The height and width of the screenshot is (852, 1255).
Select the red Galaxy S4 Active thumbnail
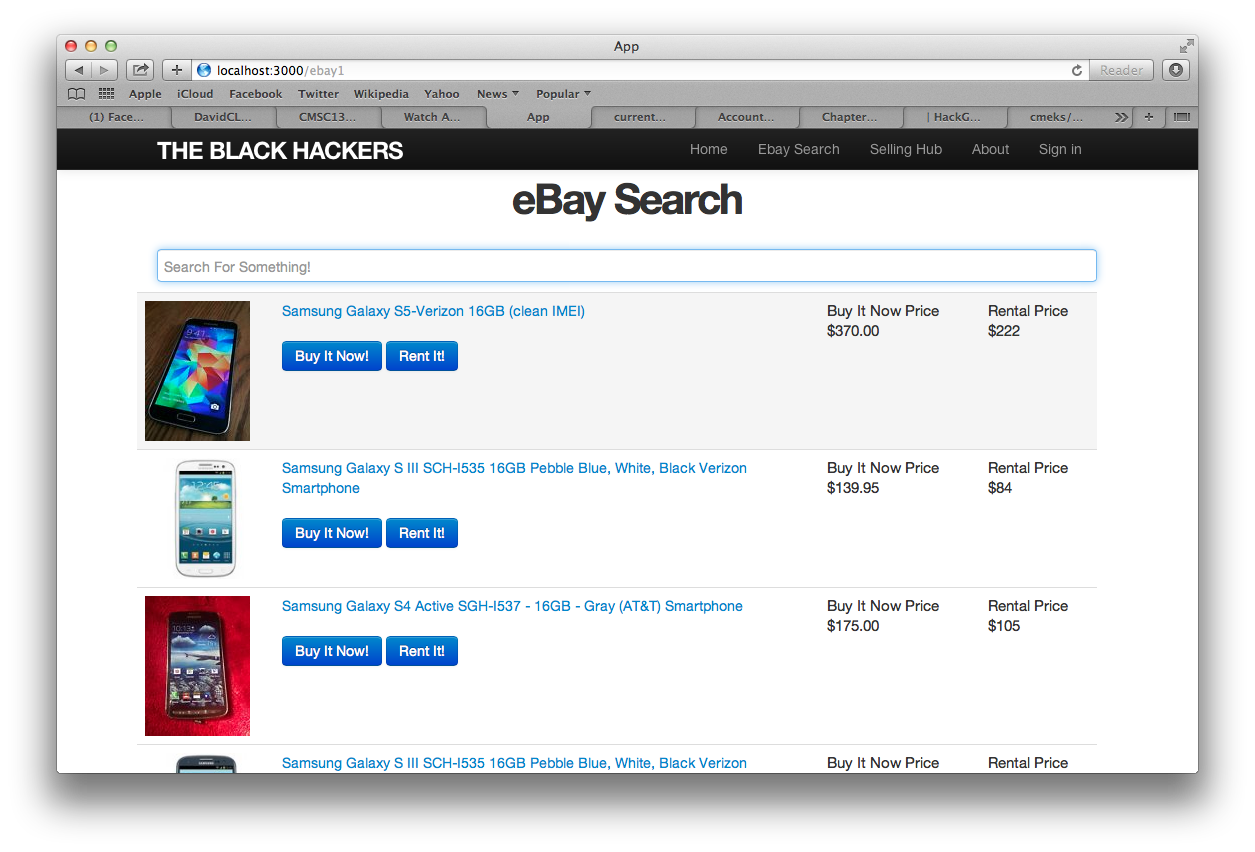[197, 666]
